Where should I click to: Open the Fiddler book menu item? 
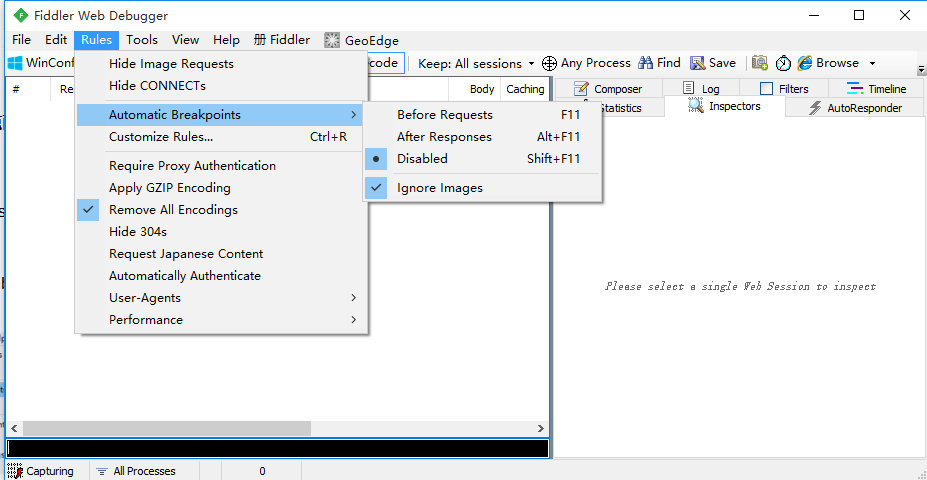(x=282, y=40)
